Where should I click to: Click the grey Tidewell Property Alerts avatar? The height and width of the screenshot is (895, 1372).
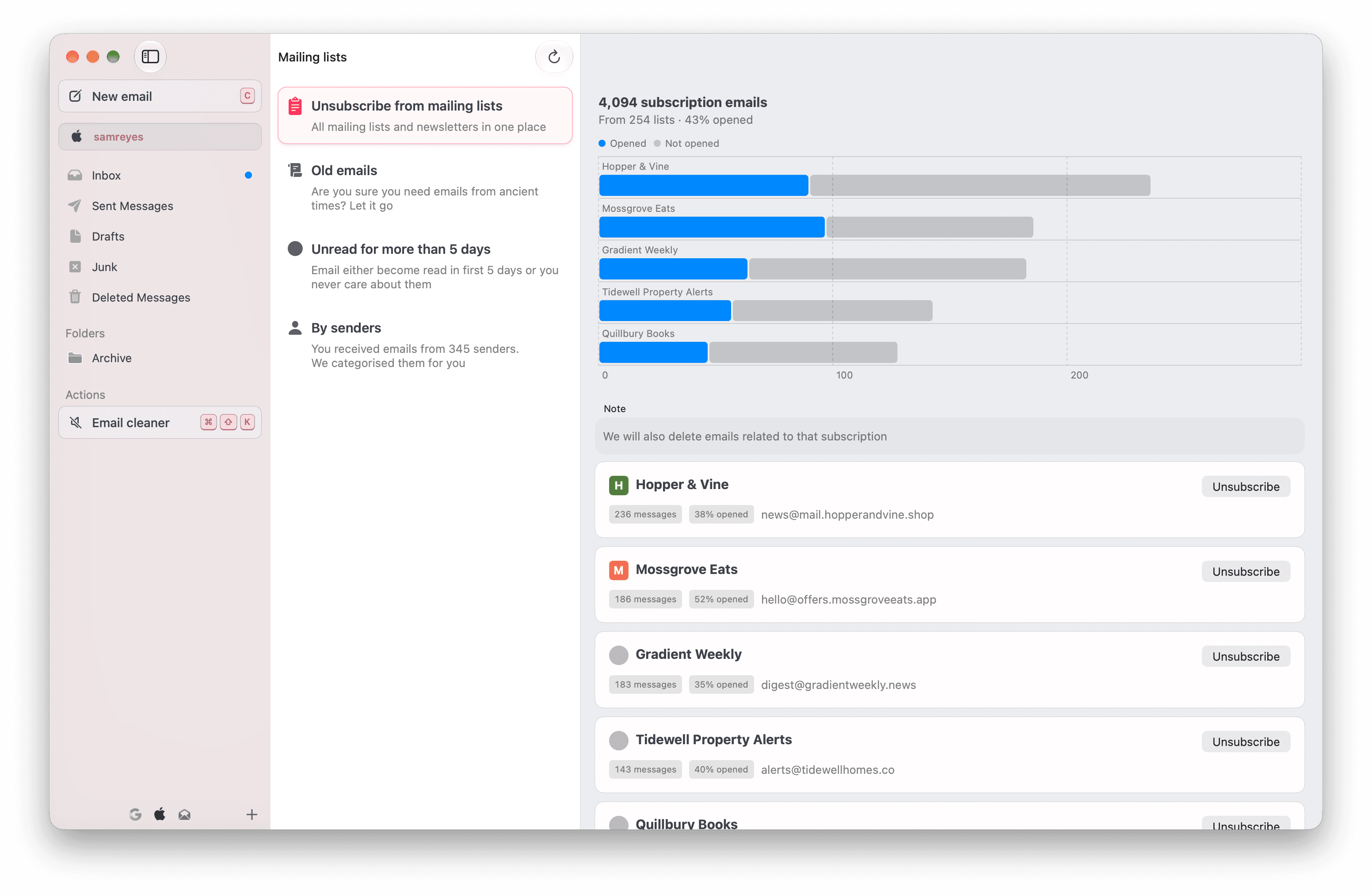point(618,740)
